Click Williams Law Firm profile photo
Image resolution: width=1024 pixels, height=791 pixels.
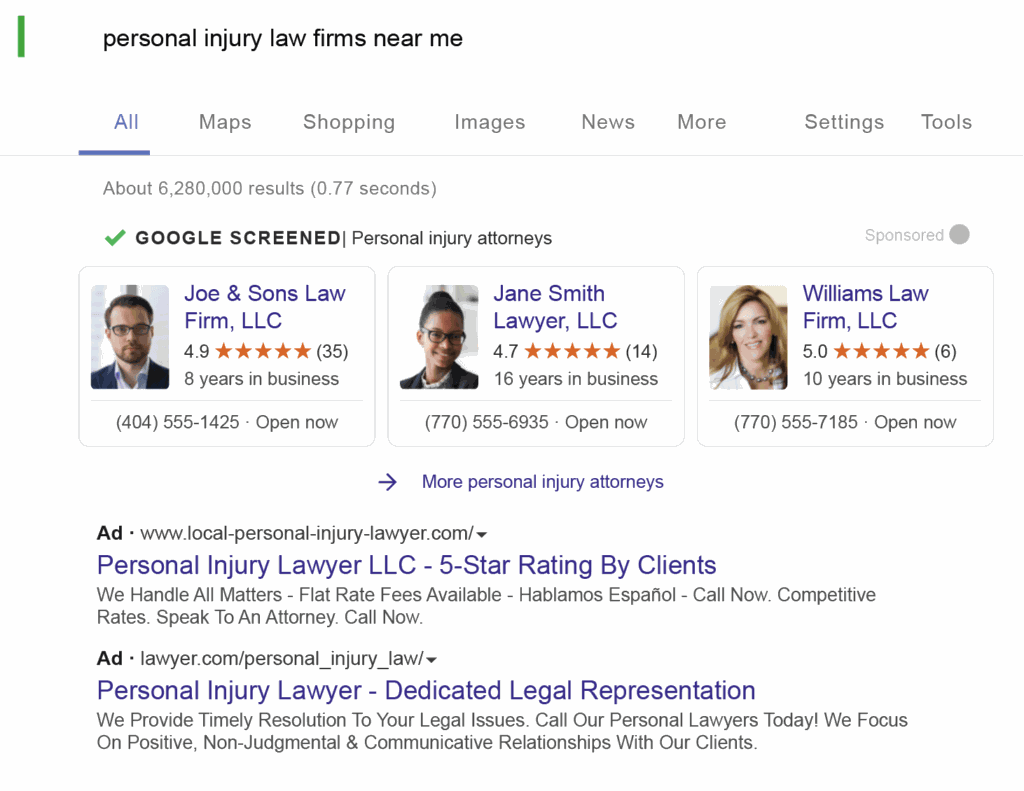tap(748, 337)
